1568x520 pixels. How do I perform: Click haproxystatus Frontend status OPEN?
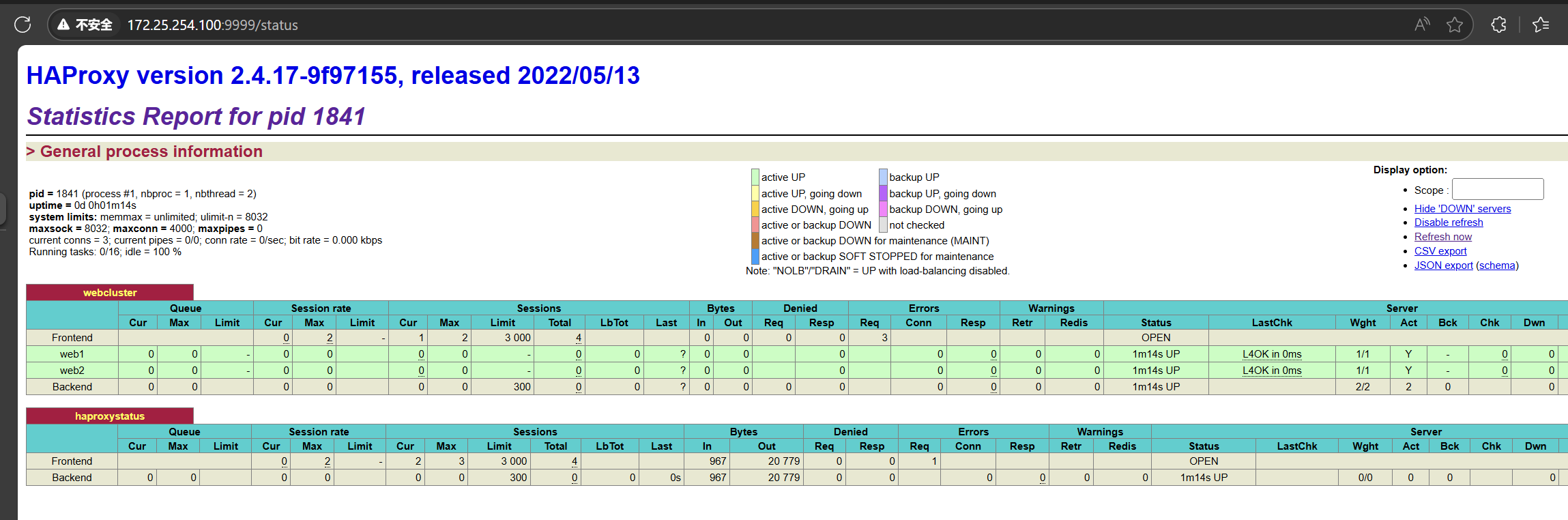[1204, 461]
